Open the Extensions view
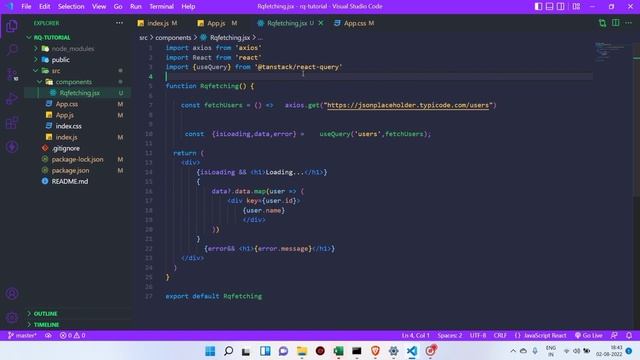Screen dimensions: 640x360 12,122
